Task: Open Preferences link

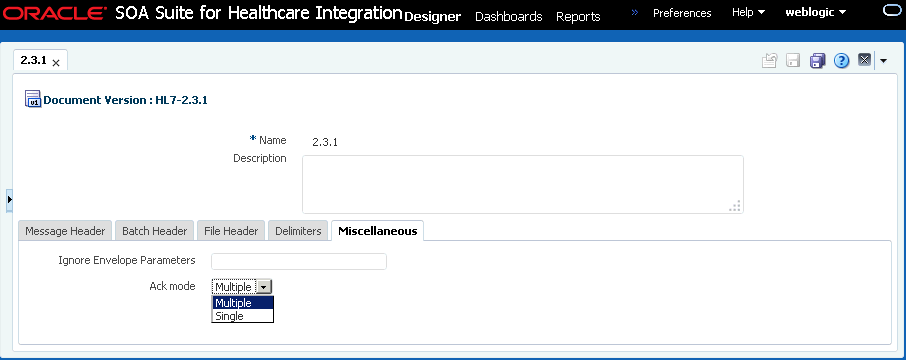Action: pos(682,13)
